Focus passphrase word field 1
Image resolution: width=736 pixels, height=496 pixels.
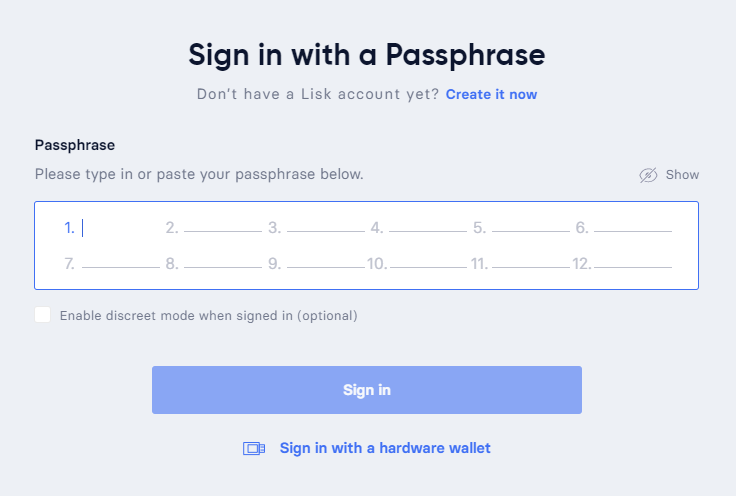(121, 228)
